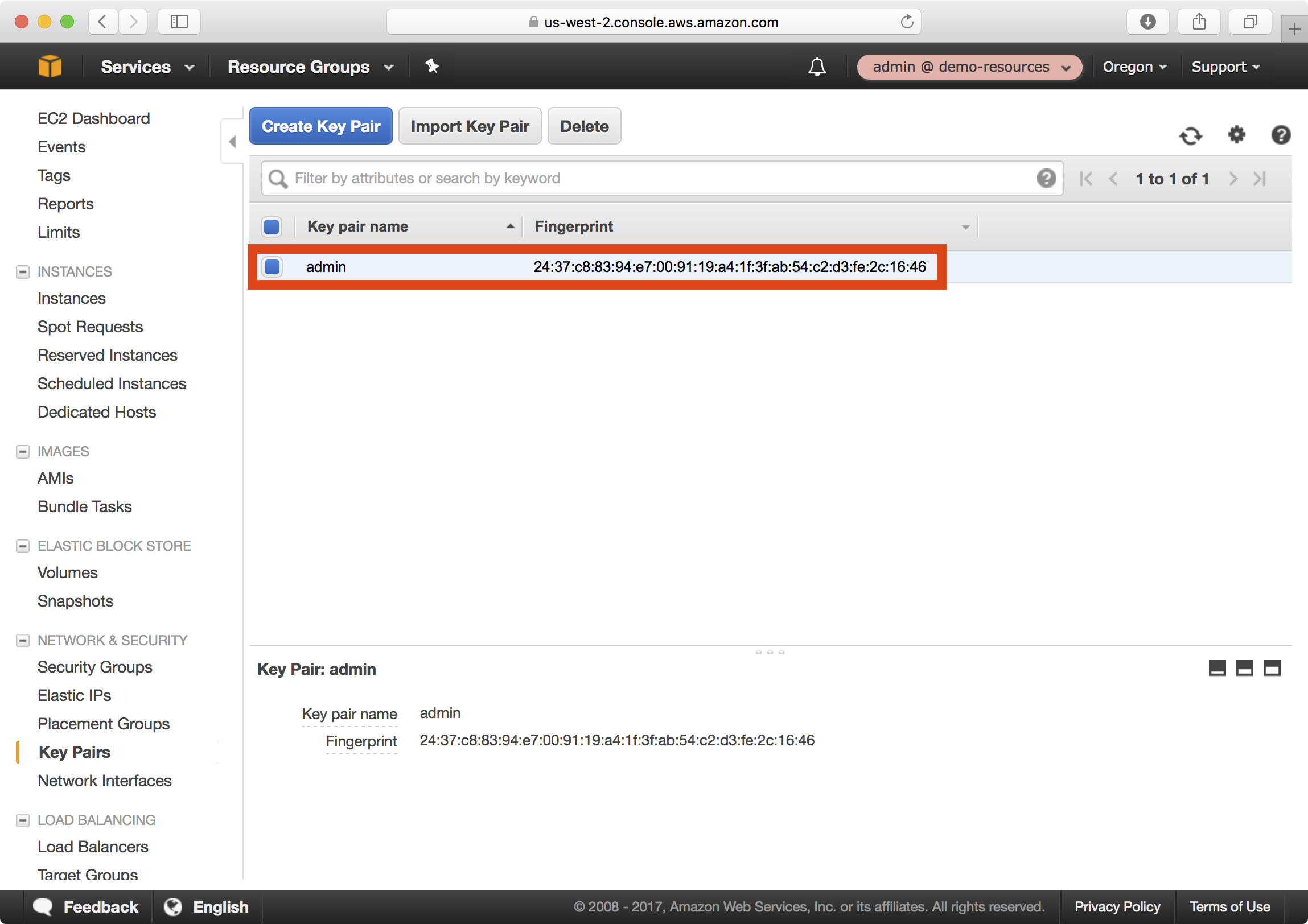The image size is (1308, 924).
Task: Open Snapshots in sidebar
Action: [x=76, y=601]
